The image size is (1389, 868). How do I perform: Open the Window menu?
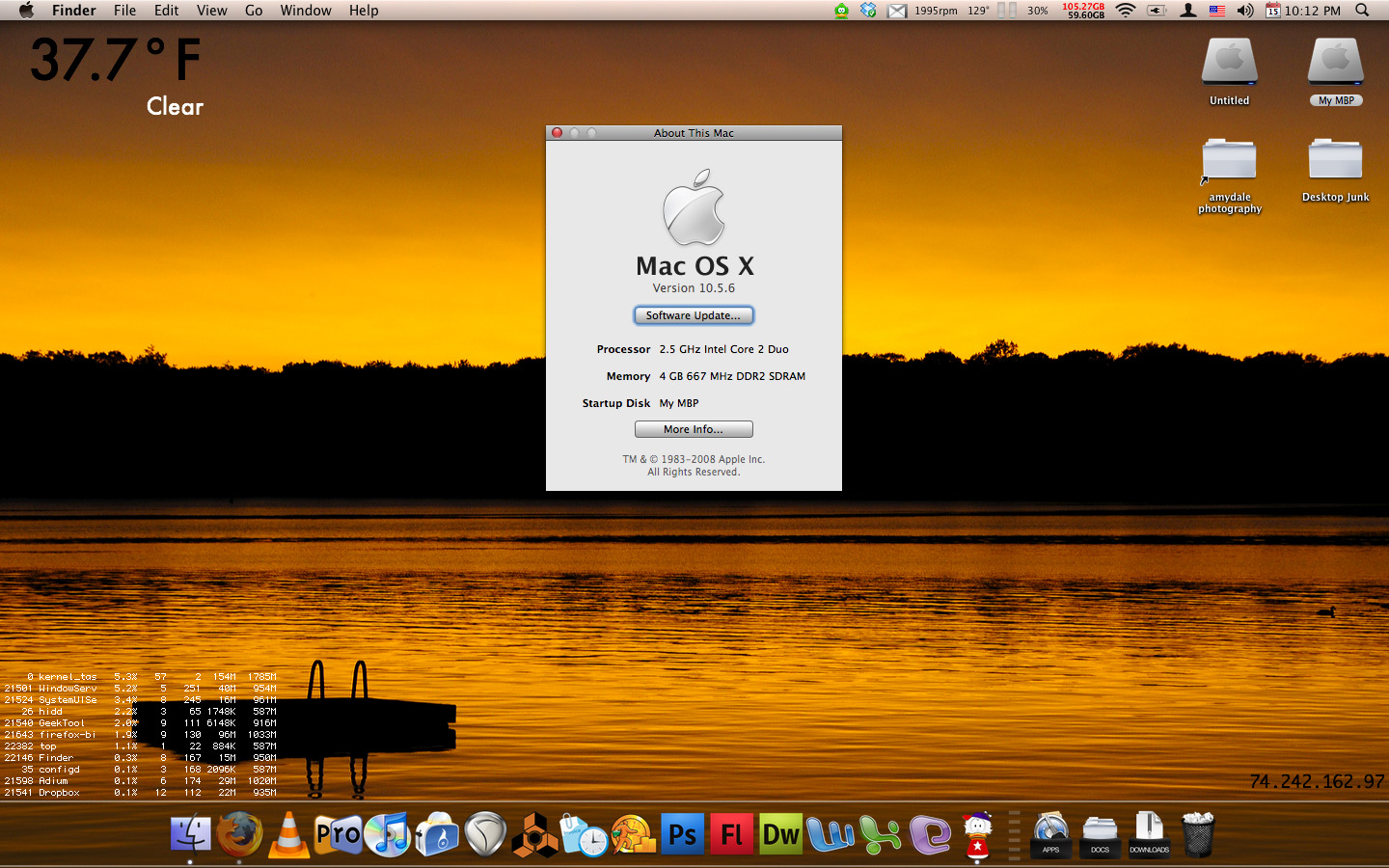306,11
